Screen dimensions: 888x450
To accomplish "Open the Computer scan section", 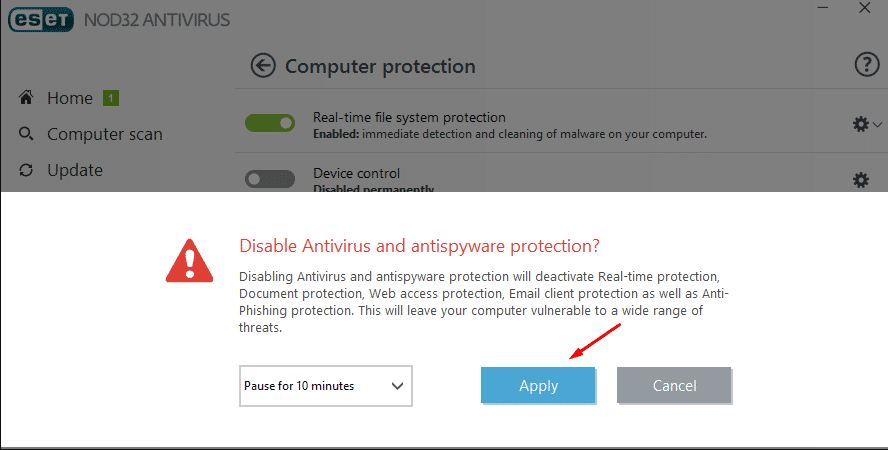I will coord(105,134).
